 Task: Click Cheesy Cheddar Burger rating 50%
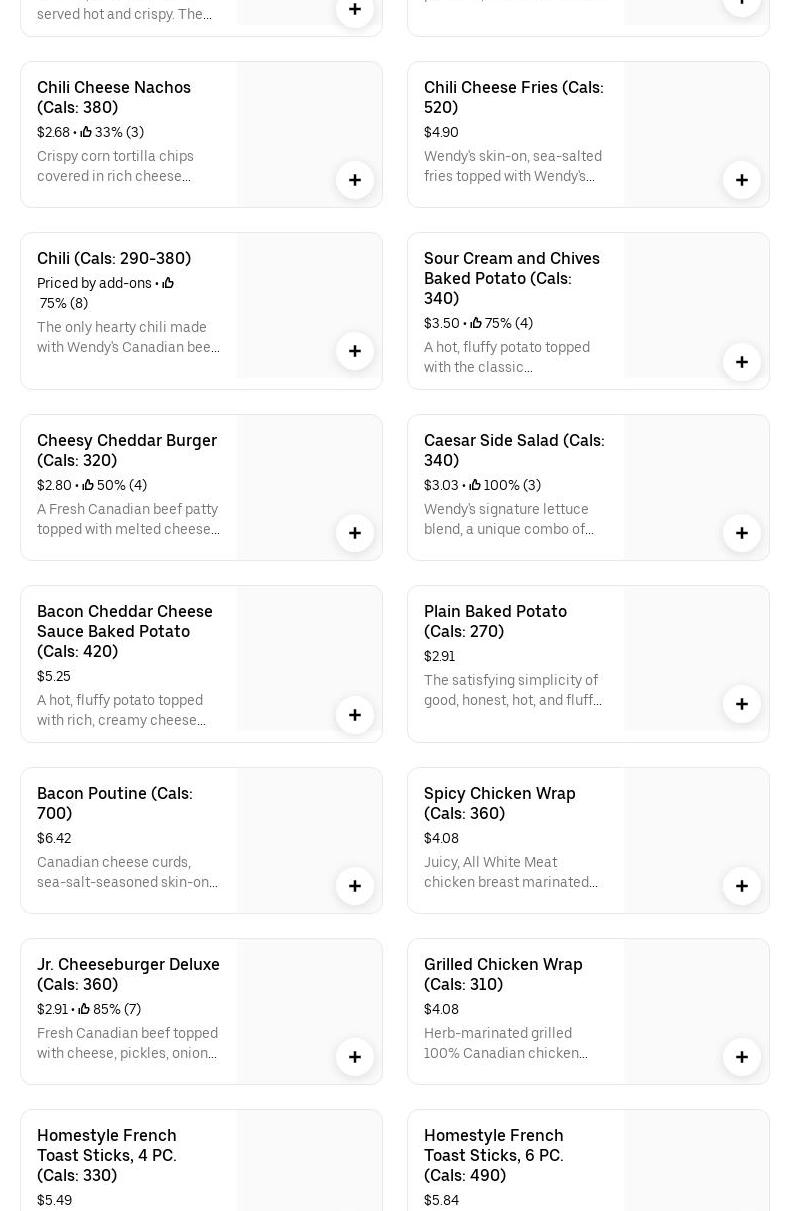(116, 485)
